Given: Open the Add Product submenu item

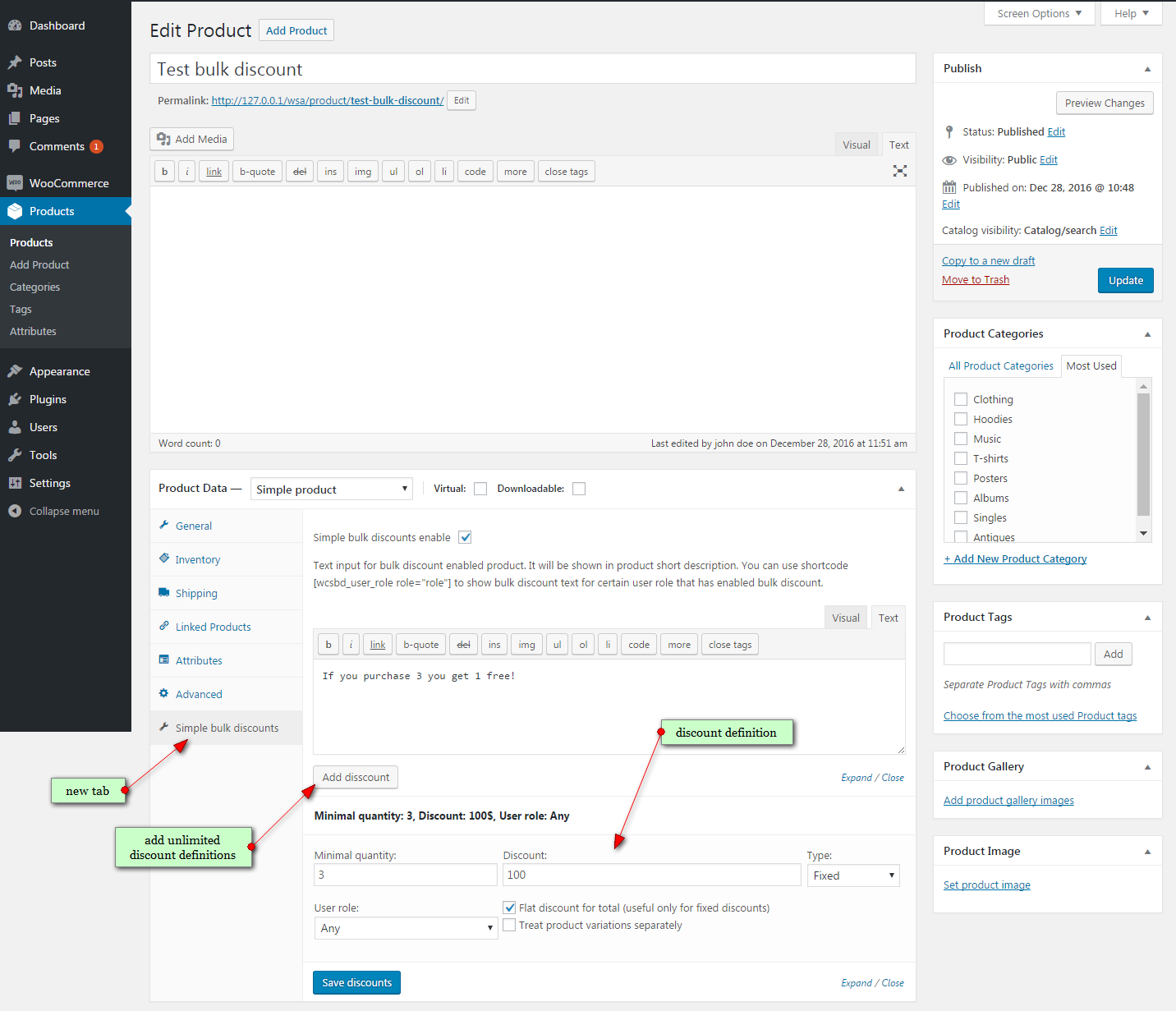Looking at the screenshot, I should coord(39,264).
